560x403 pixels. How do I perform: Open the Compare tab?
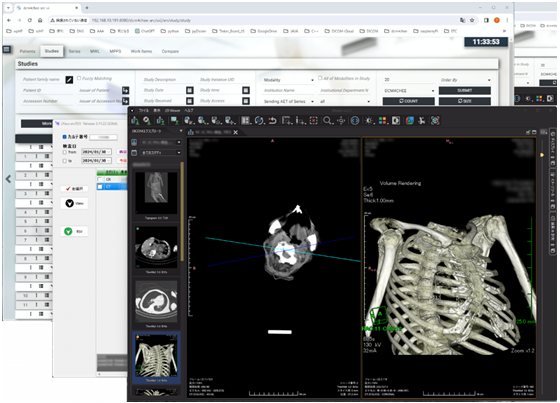tap(170, 51)
